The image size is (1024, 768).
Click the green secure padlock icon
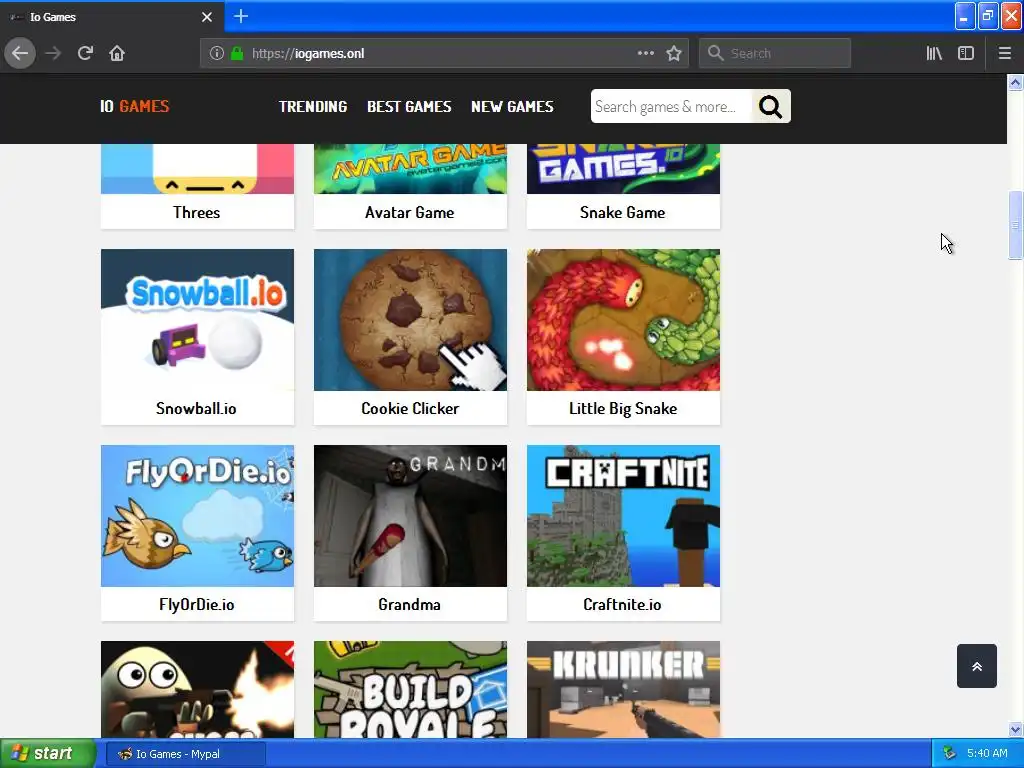[x=237, y=54]
